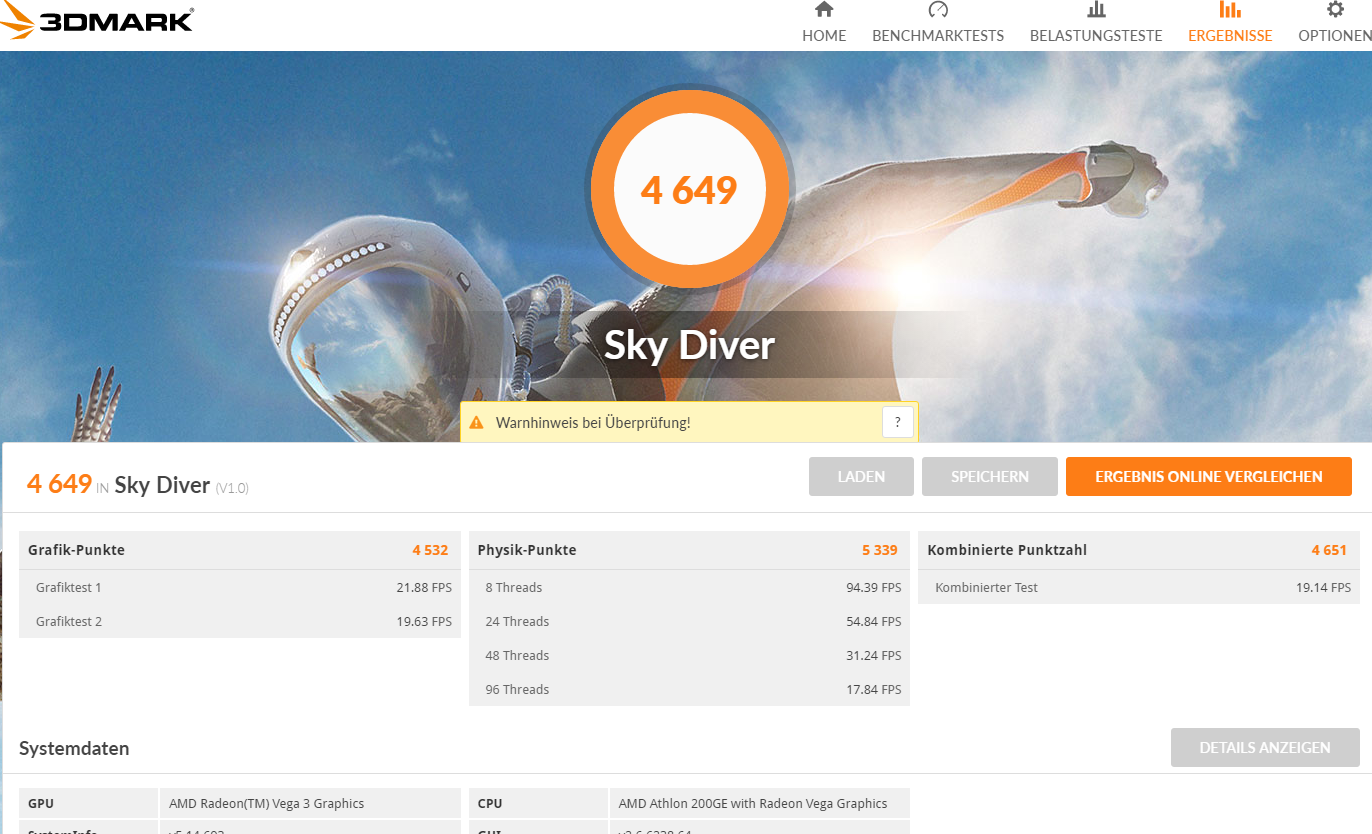
Task: Click the Physik score 5 339
Action: pyautogui.click(x=880, y=550)
